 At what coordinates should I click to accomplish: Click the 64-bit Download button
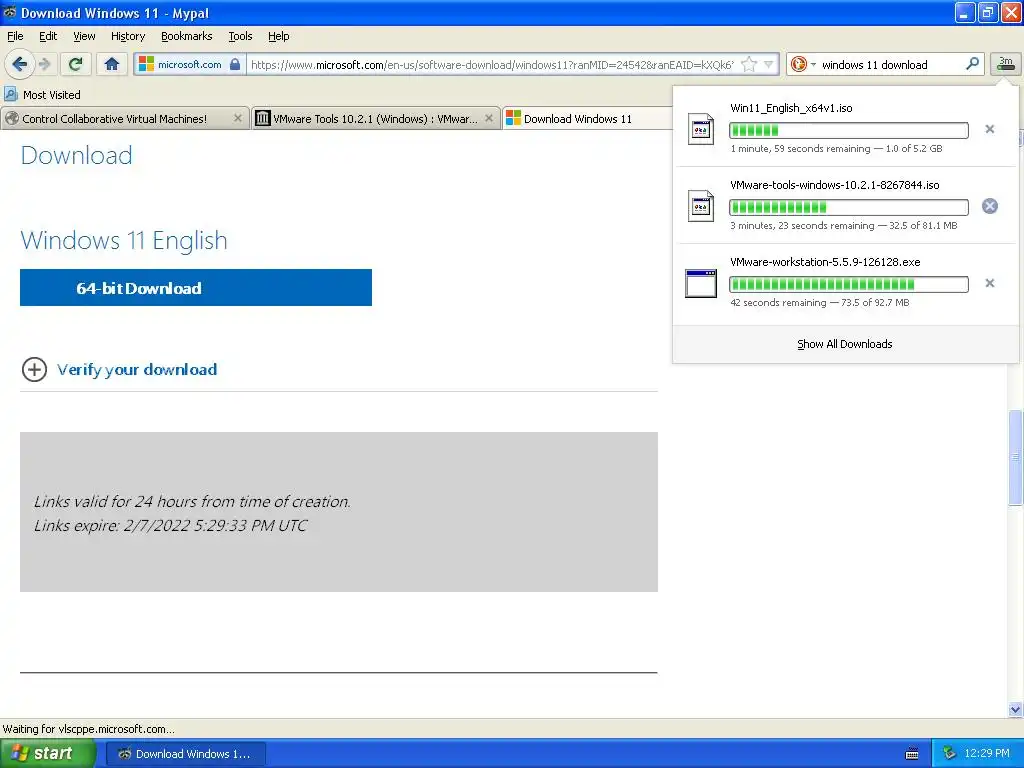(196, 287)
